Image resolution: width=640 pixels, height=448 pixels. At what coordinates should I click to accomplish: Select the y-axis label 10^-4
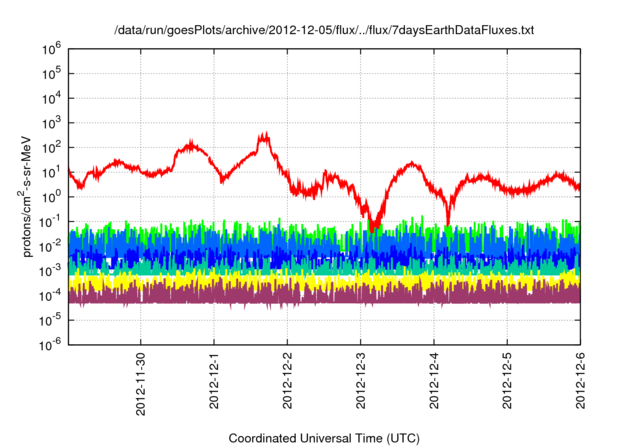[51, 295]
